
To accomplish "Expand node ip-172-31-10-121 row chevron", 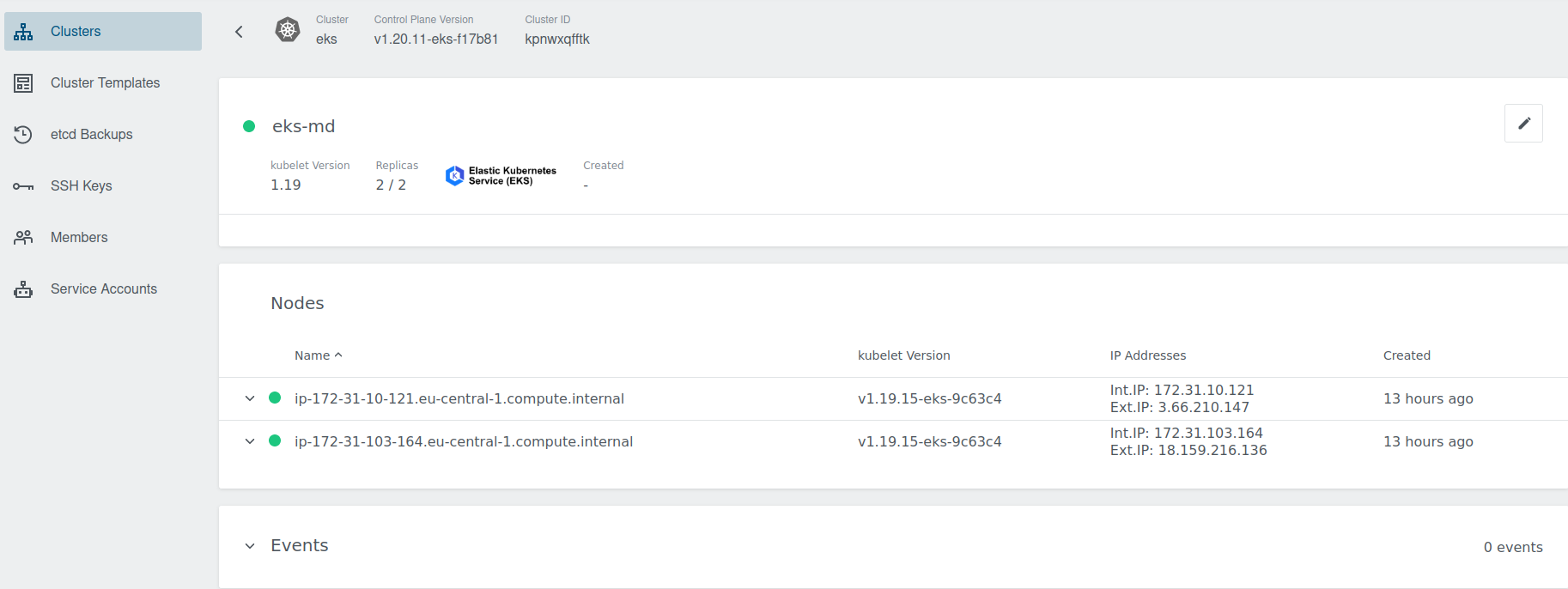I will pos(250,398).
